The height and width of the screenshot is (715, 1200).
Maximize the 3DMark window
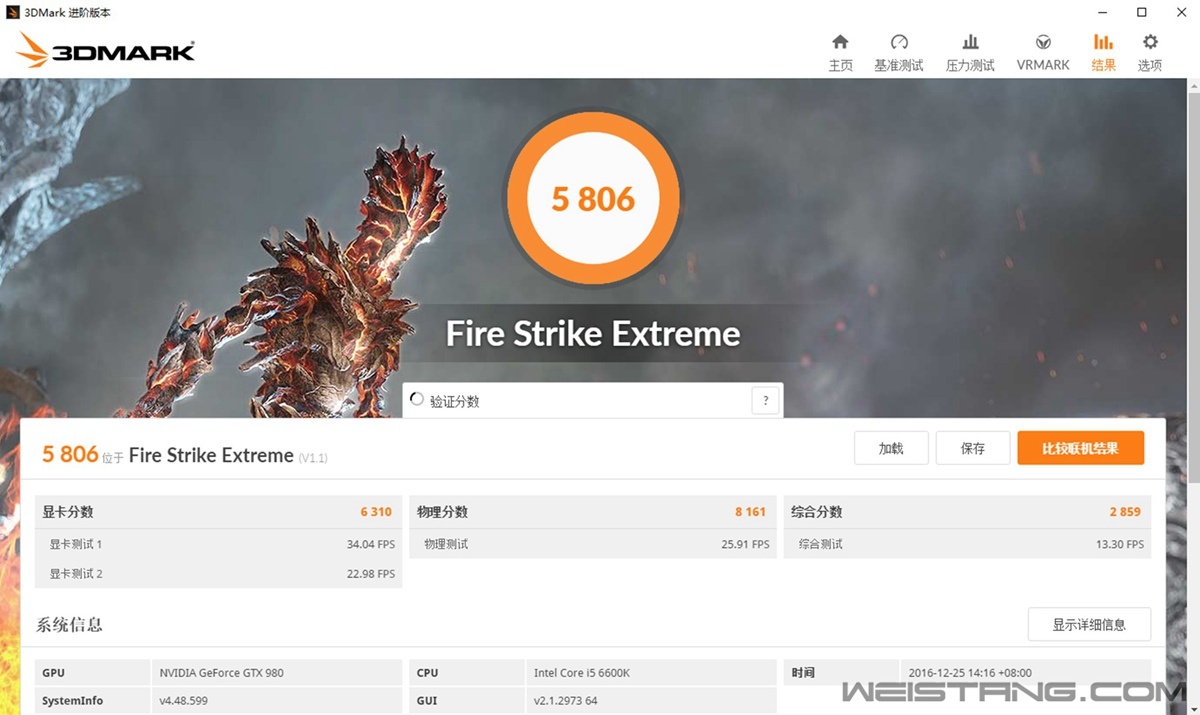pyautogui.click(x=1142, y=13)
